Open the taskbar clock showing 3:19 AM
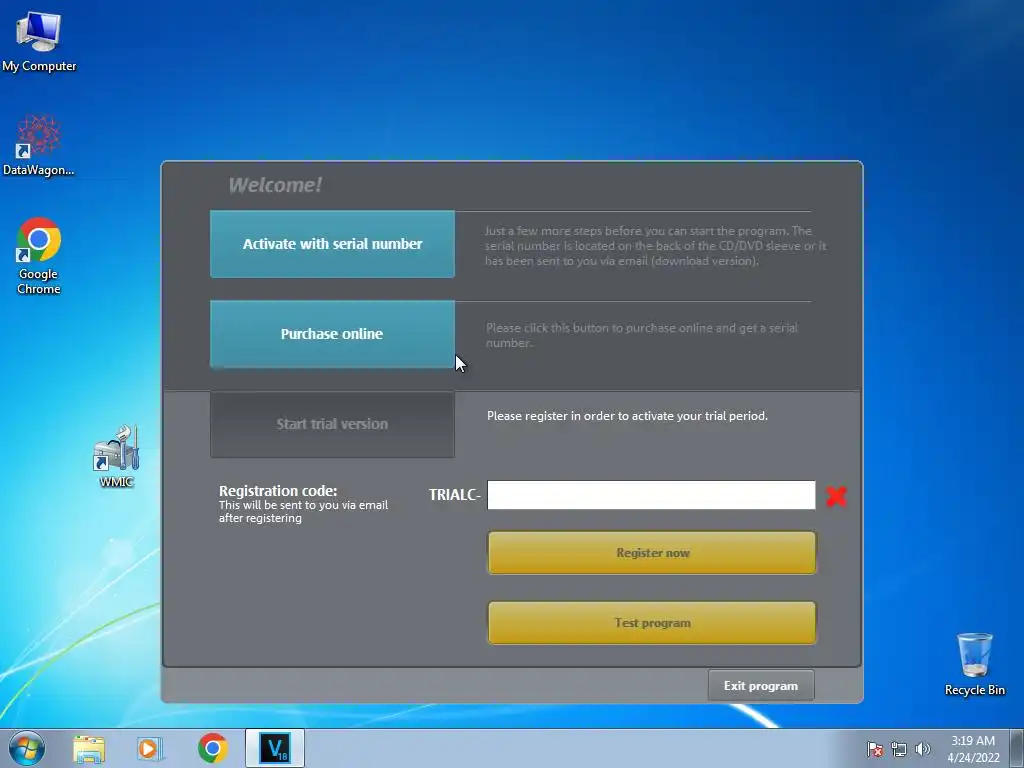 coord(973,748)
